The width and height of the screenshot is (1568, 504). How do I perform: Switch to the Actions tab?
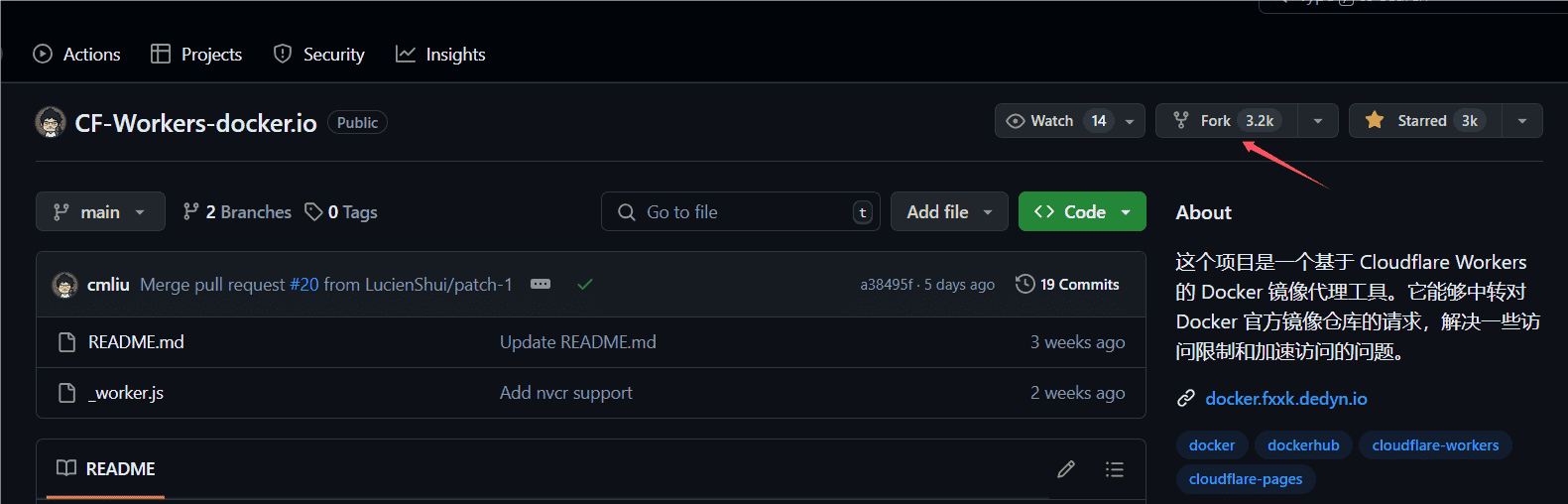(77, 55)
